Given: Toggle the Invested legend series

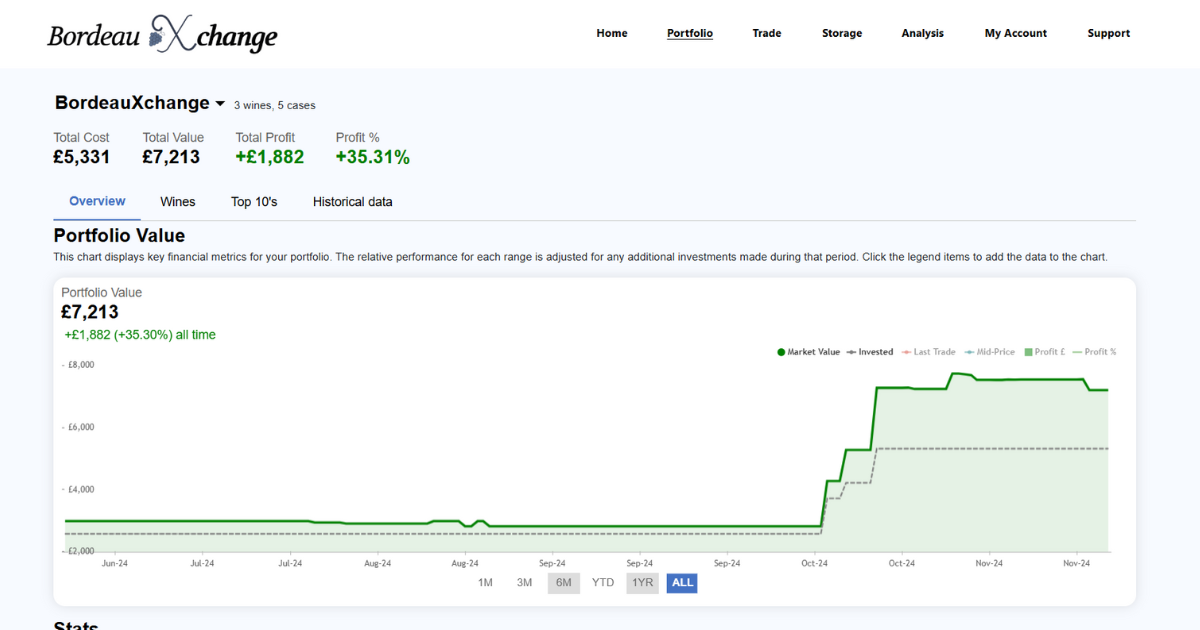Looking at the screenshot, I should tap(870, 352).
